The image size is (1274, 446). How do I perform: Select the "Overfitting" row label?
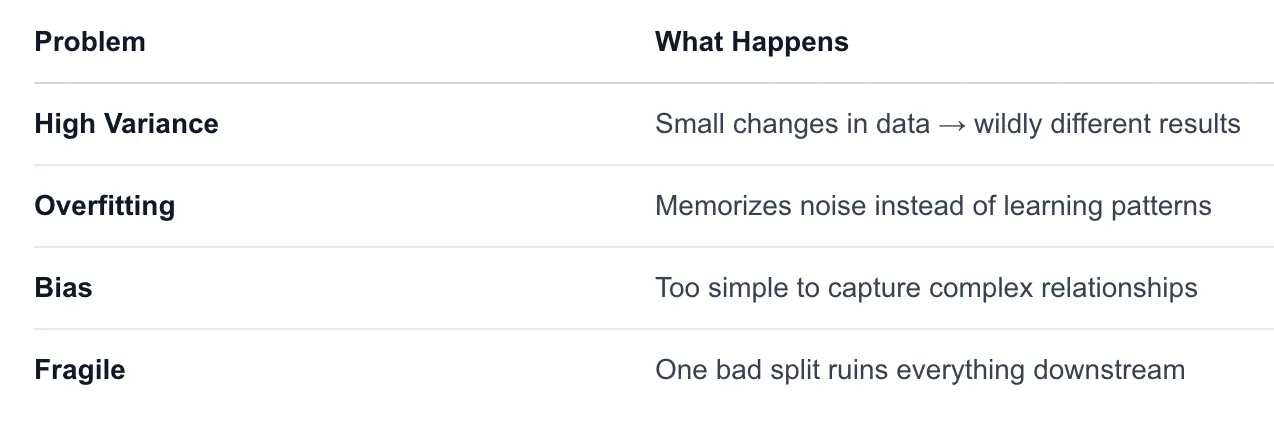[105, 206]
